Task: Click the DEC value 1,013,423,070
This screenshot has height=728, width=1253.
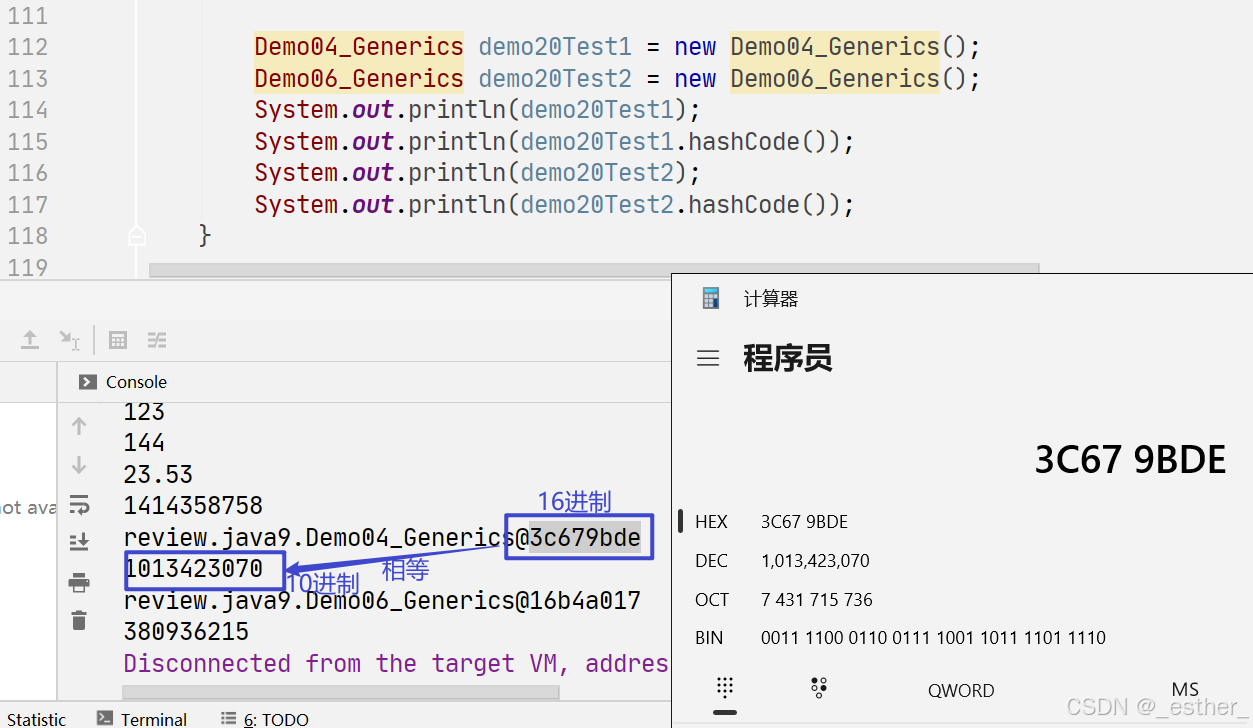Action: pos(815,561)
